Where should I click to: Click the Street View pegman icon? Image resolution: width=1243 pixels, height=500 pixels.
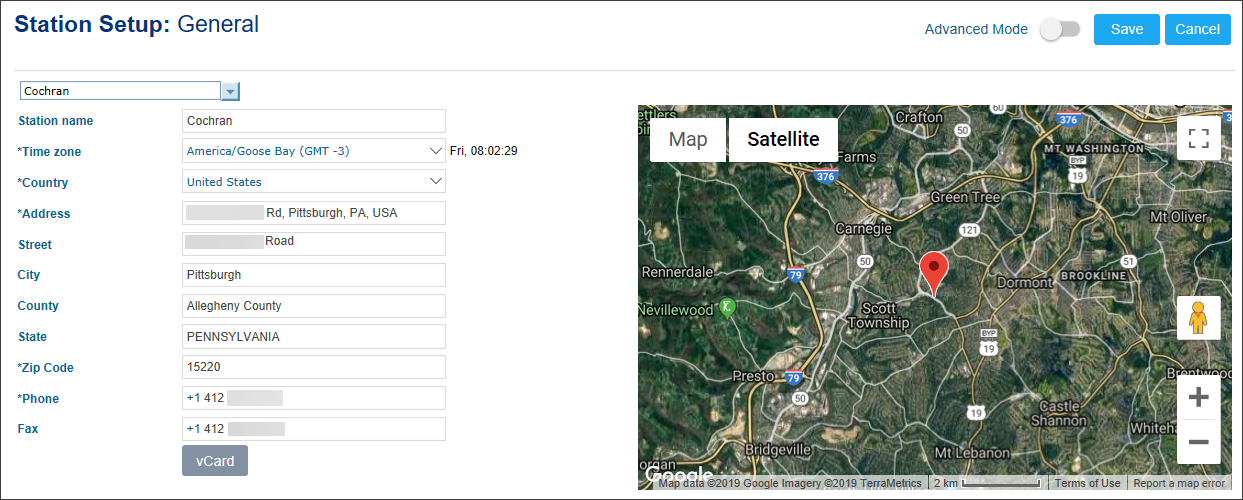tap(1198, 318)
